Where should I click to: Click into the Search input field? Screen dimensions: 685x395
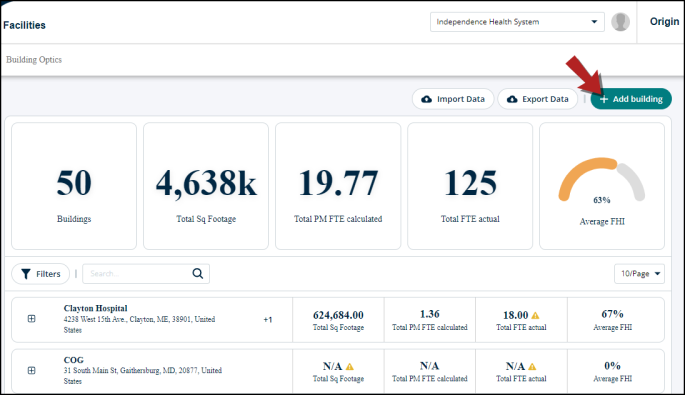pyautogui.click(x=137, y=274)
